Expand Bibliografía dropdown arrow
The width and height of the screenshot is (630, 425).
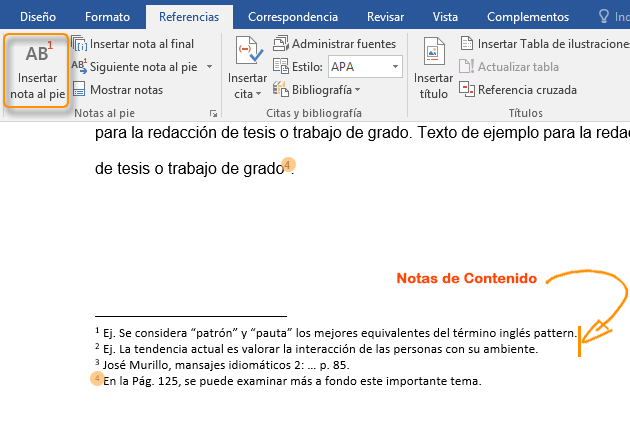coord(357,90)
